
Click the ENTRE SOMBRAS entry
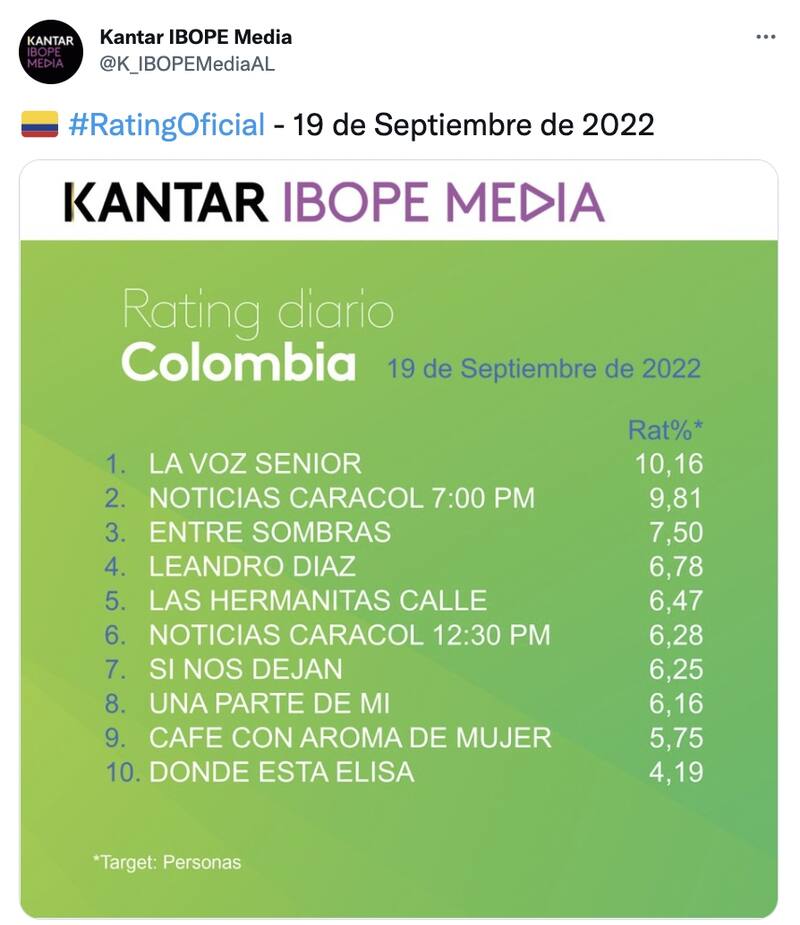[x=269, y=532]
